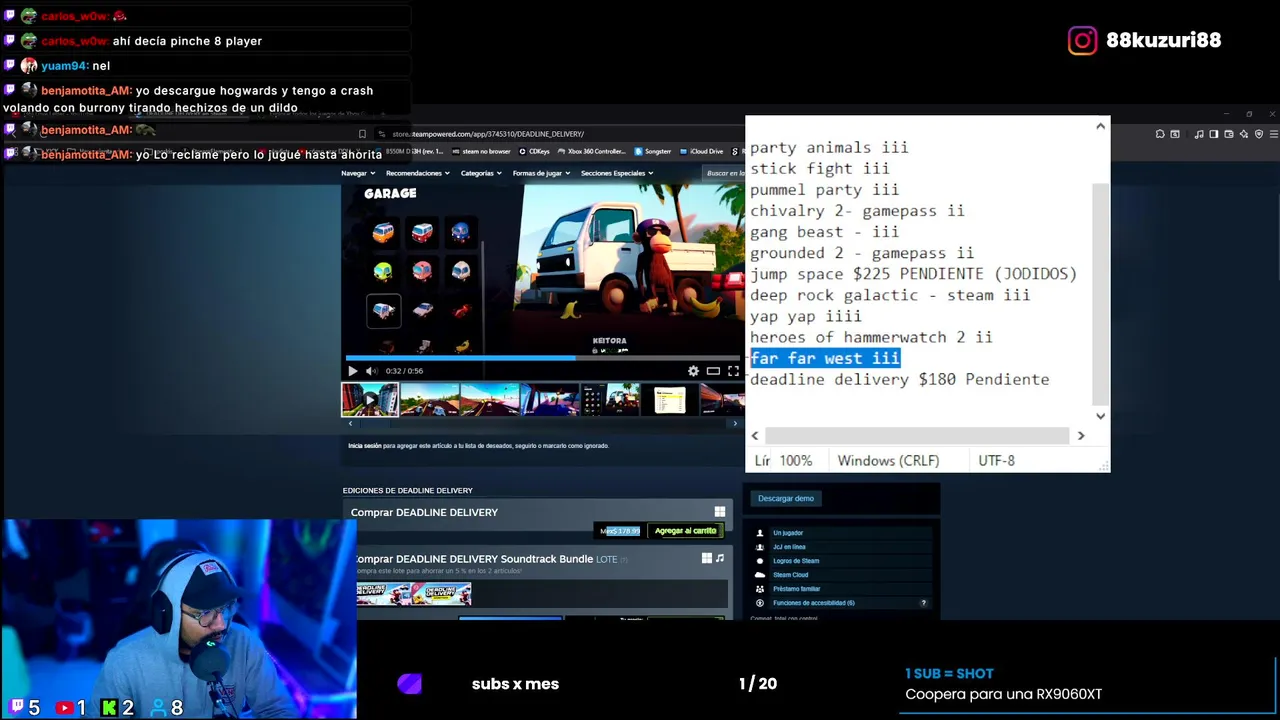The image size is (1280, 720).
Task: Click the Windows (CRLF) status entry
Action: (888, 461)
